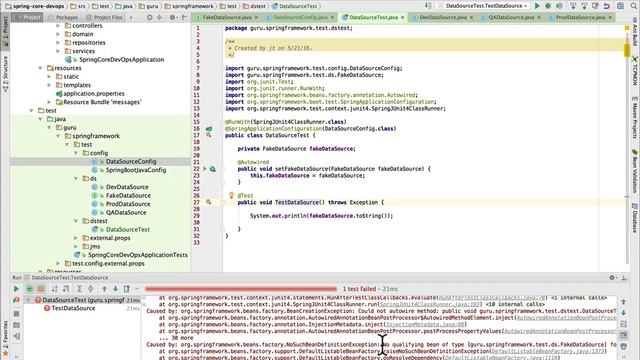Collapse the dstest package arrow
This screenshot has width=640, height=360.
76,221
